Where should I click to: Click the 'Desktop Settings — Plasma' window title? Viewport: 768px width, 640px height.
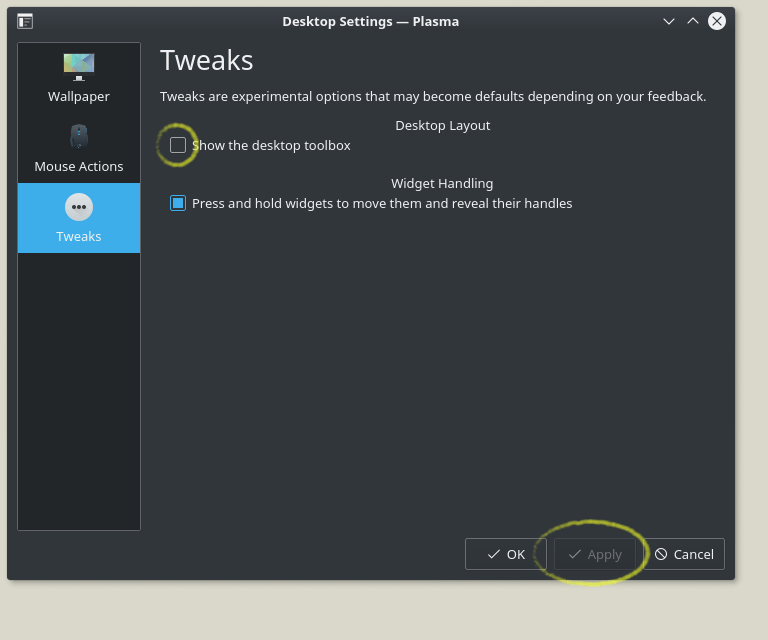click(x=370, y=22)
